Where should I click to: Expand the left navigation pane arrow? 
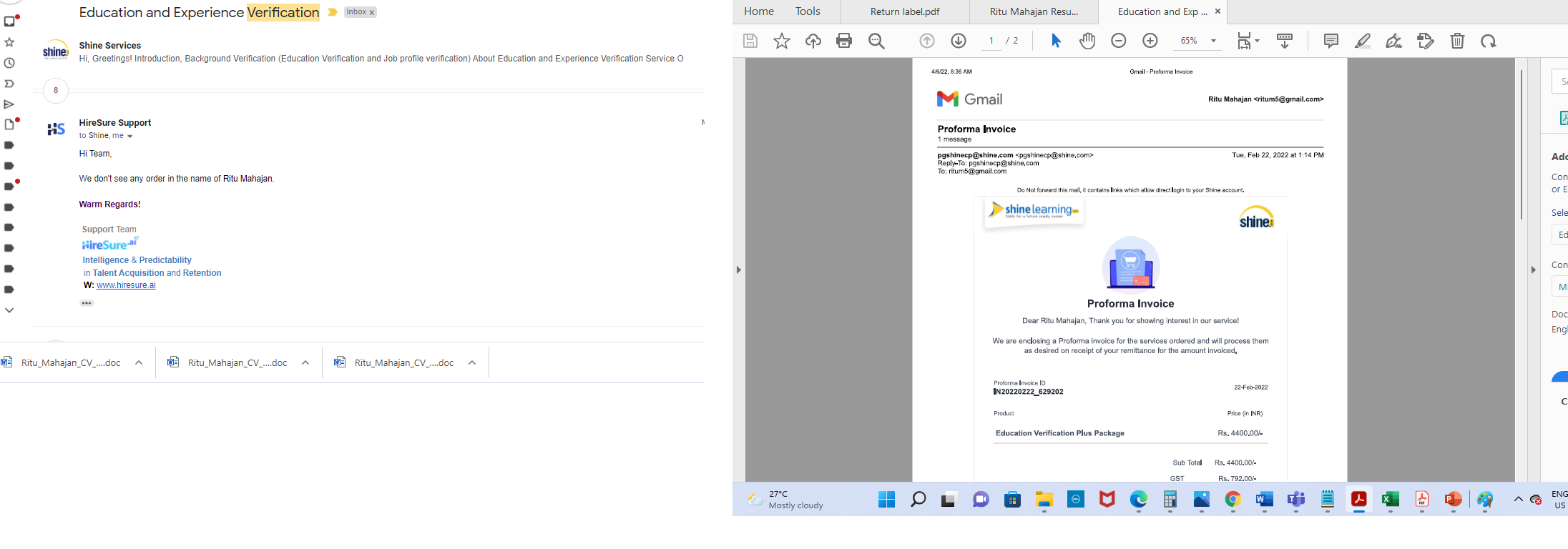(738, 269)
